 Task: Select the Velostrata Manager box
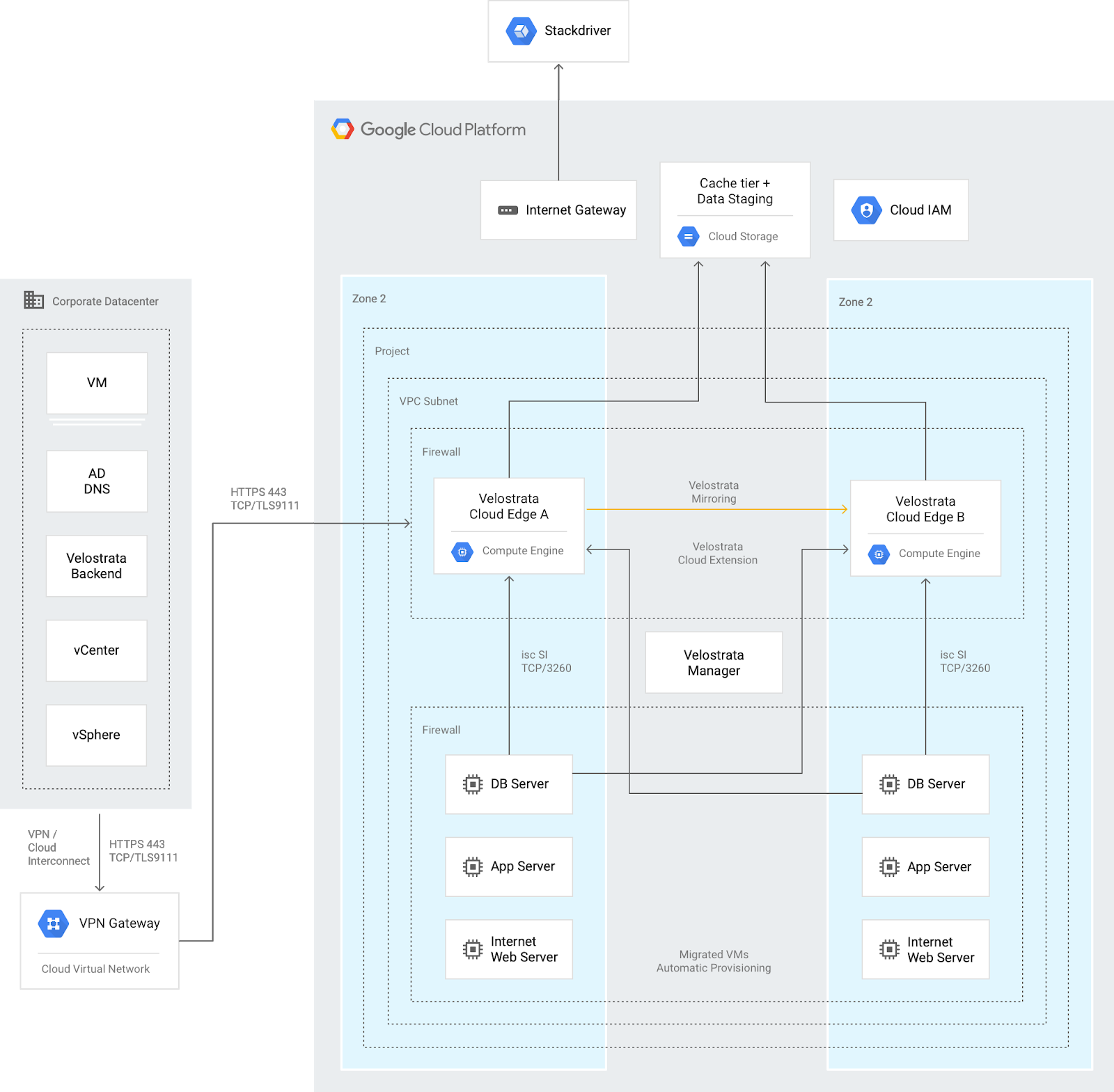pyautogui.click(x=714, y=662)
